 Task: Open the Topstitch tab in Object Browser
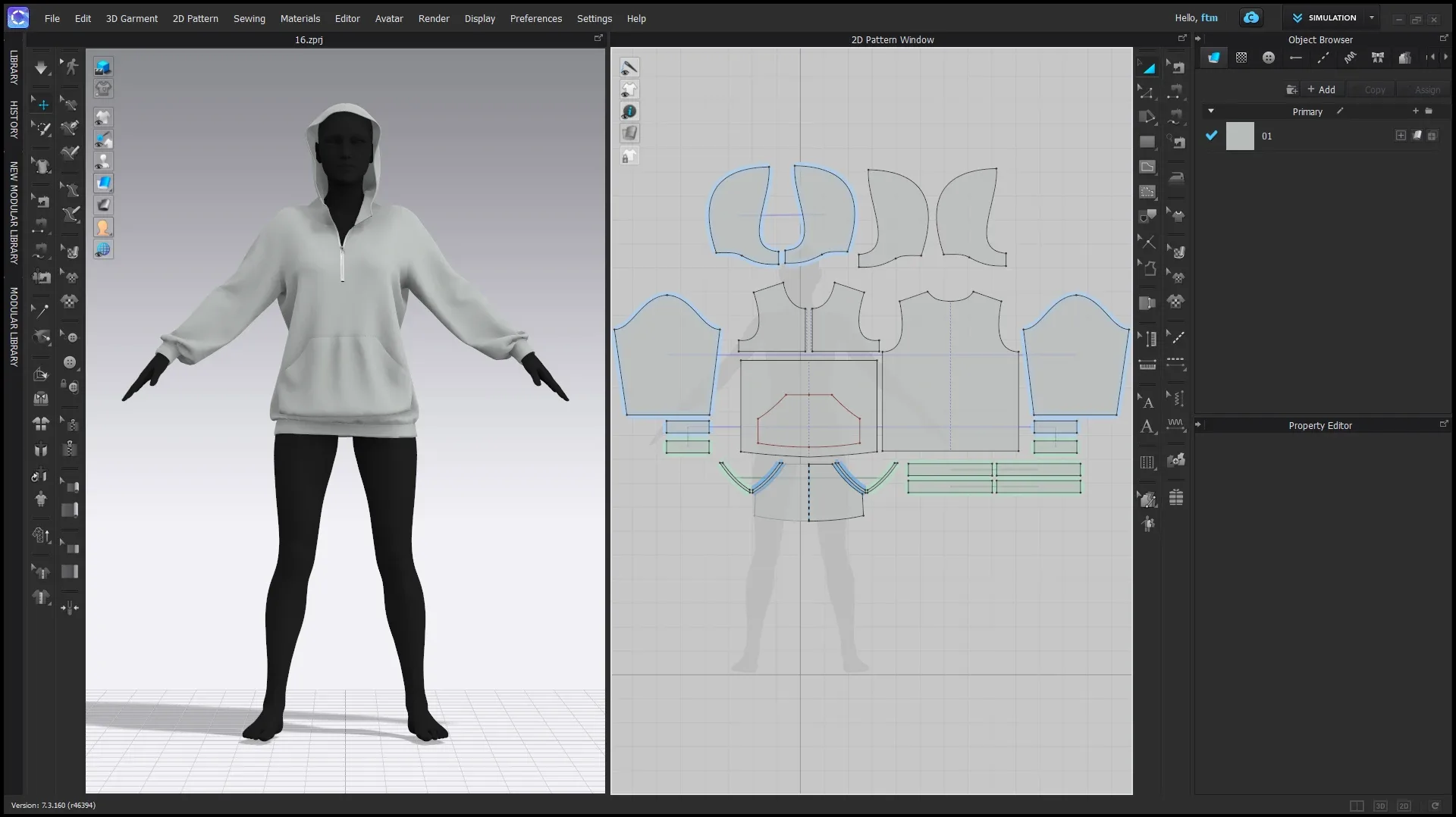click(x=1323, y=58)
